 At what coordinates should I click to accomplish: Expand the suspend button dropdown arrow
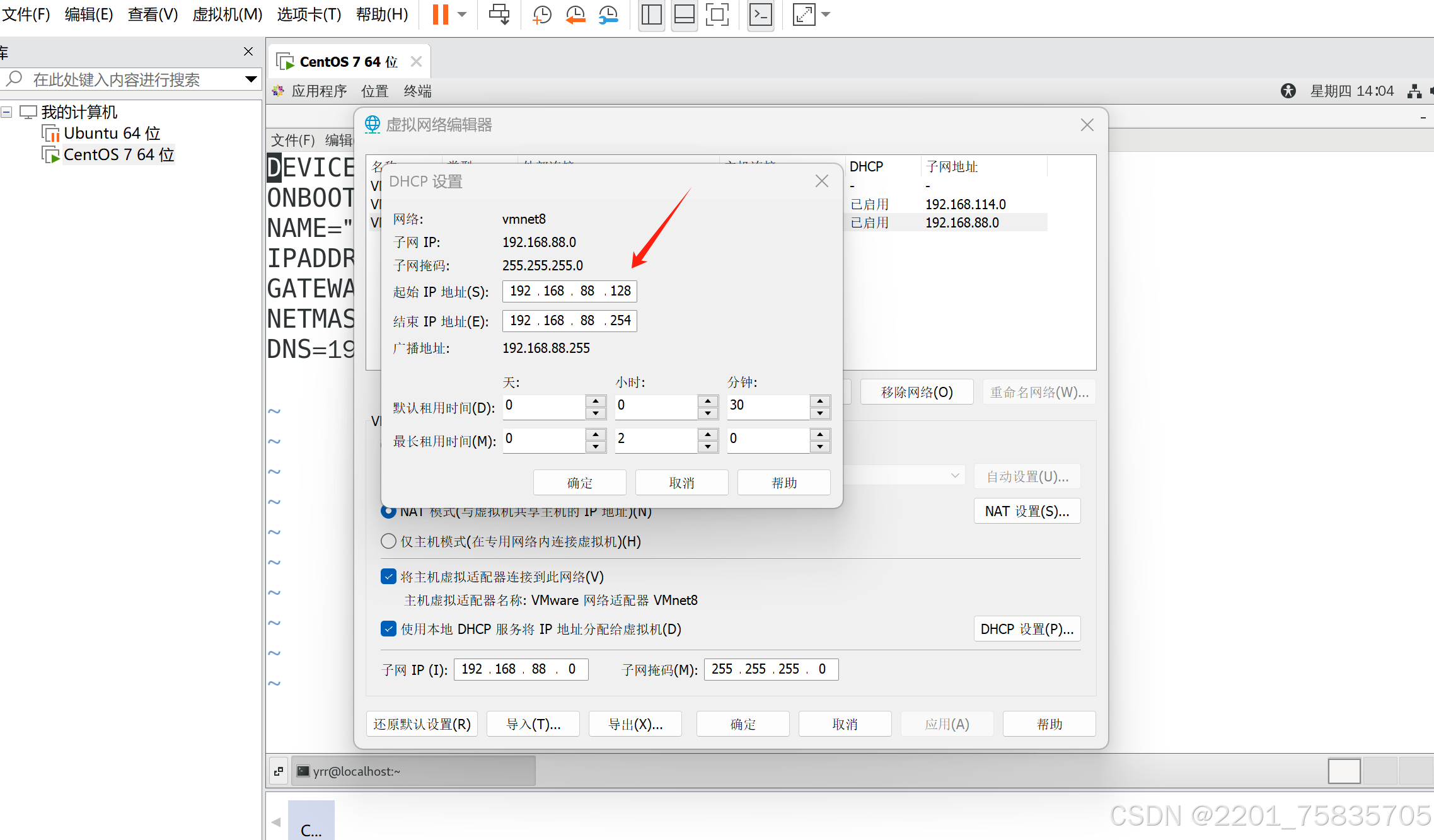(462, 14)
